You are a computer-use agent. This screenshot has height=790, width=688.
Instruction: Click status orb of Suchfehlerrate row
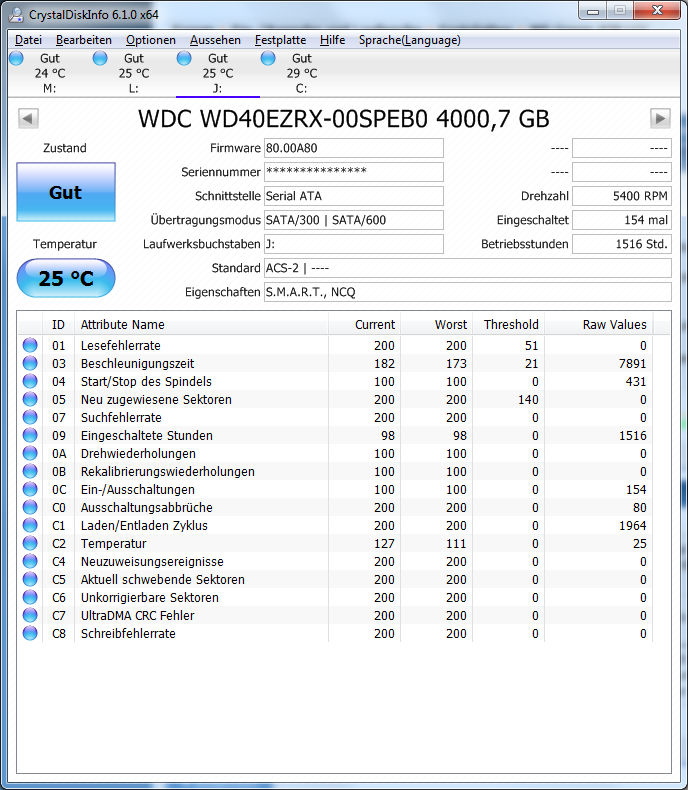(30, 417)
